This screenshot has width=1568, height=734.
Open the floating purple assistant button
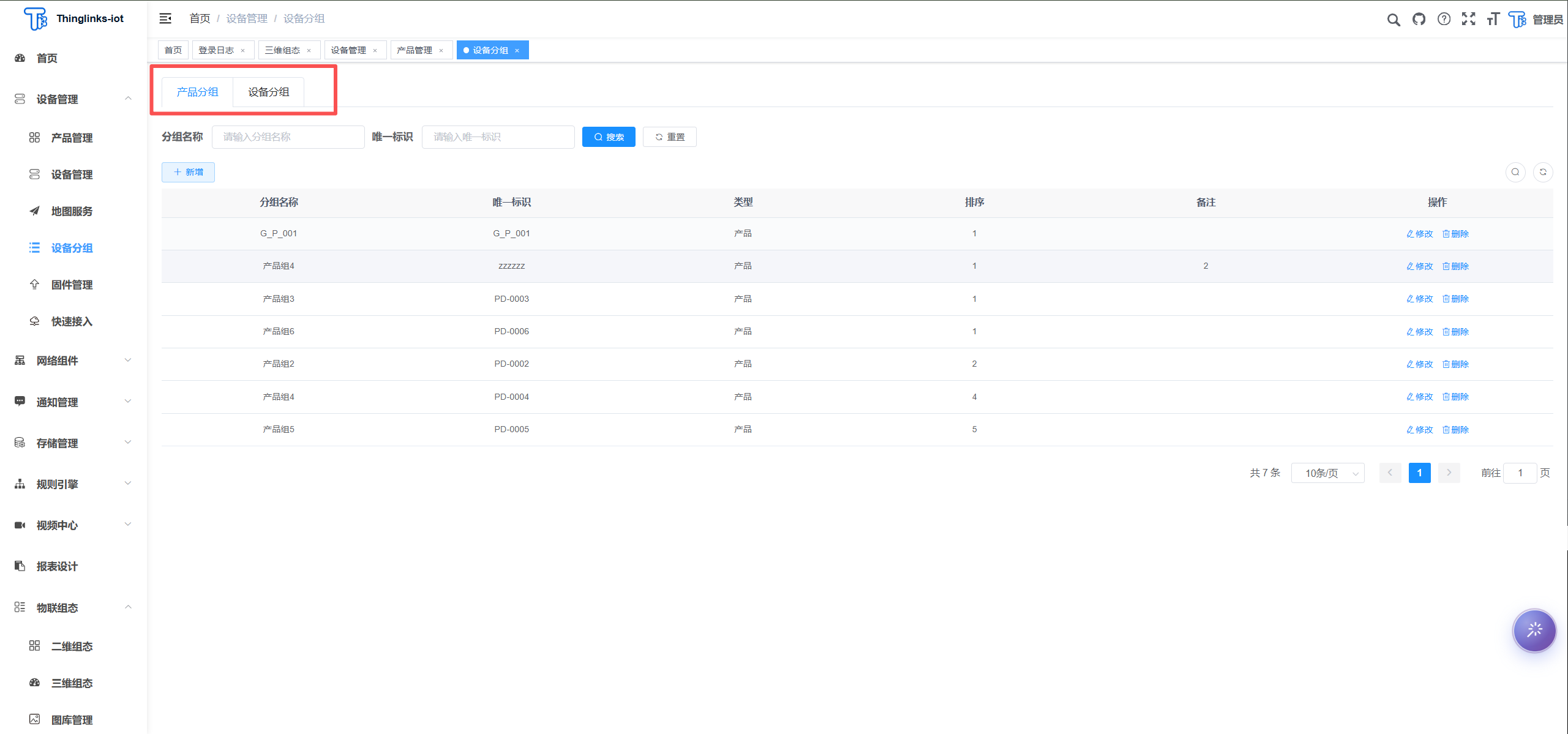pyautogui.click(x=1534, y=631)
